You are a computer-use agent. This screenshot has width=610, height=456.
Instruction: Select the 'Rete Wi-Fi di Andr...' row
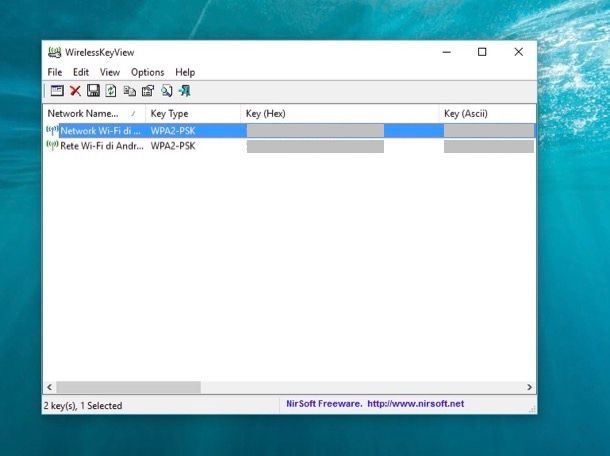[x=290, y=146]
